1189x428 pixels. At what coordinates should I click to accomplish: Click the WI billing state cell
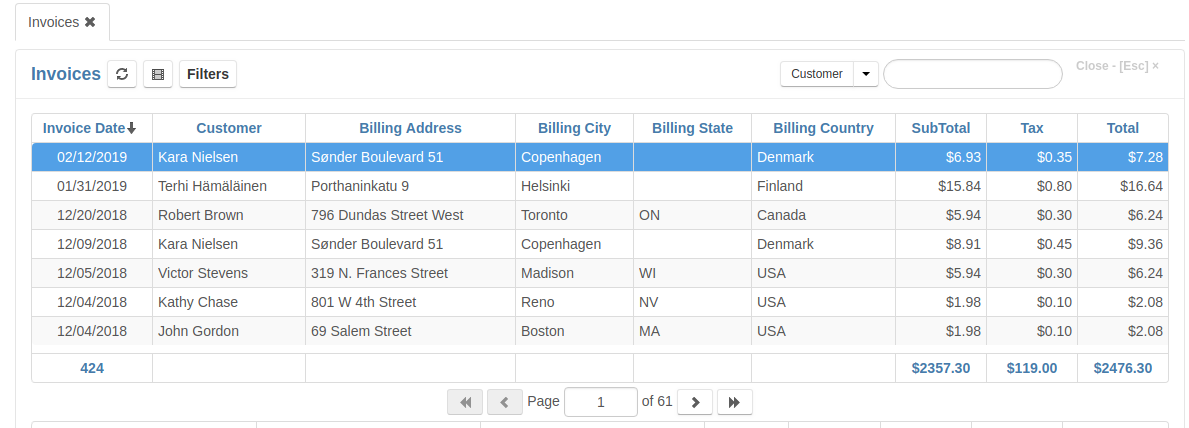click(x=692, y=272)
